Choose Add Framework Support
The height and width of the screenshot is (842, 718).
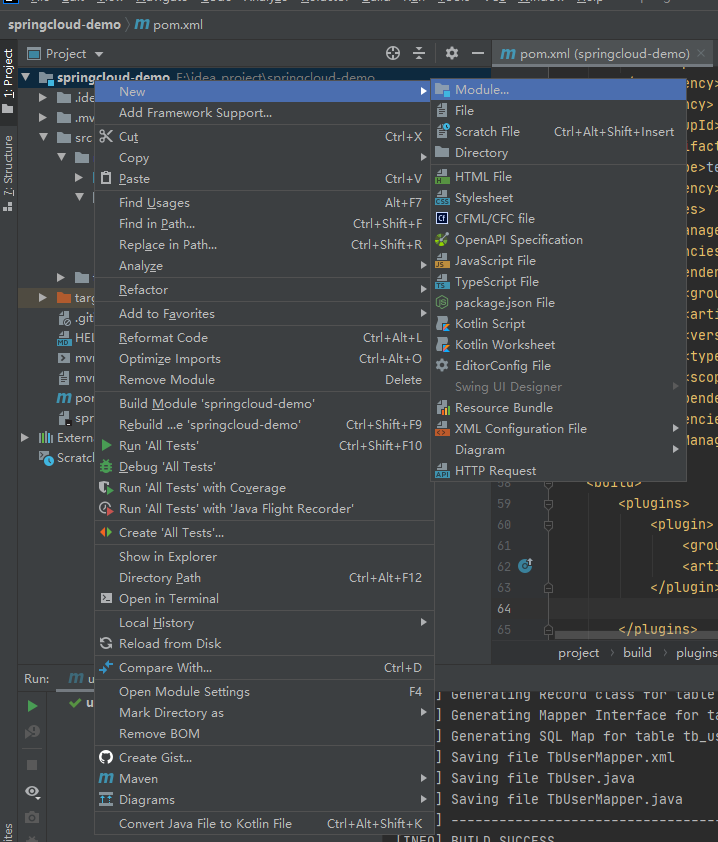tap(264, 113)
